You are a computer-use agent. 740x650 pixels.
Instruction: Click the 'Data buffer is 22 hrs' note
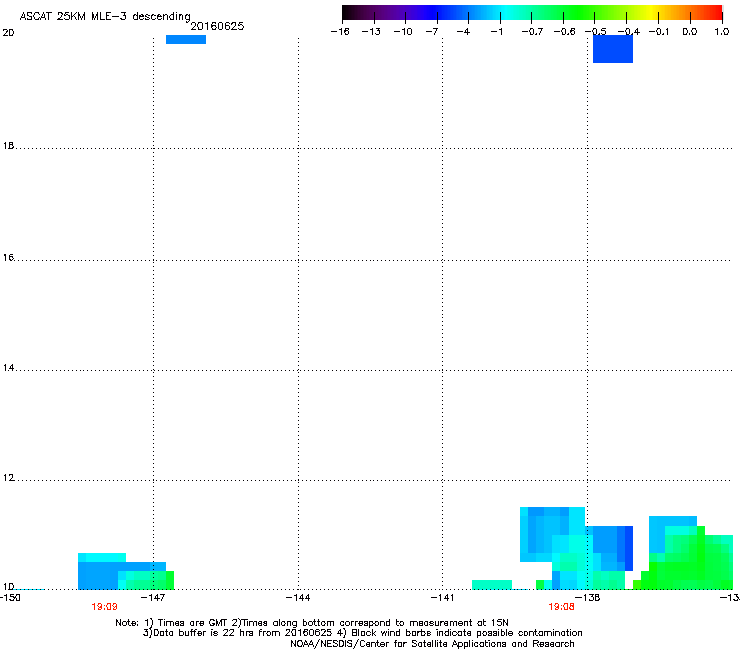pos(362,633)
